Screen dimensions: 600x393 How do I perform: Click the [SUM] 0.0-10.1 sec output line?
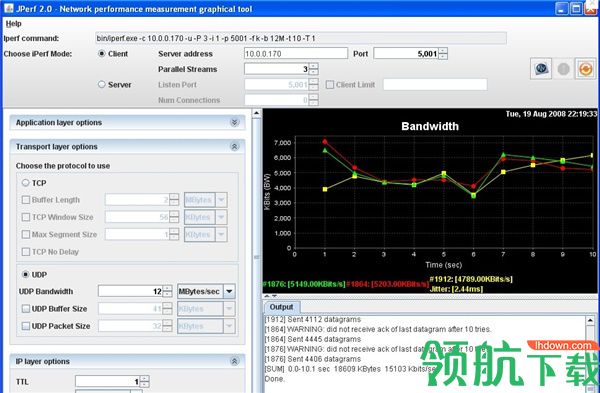[x=351, y=369]
